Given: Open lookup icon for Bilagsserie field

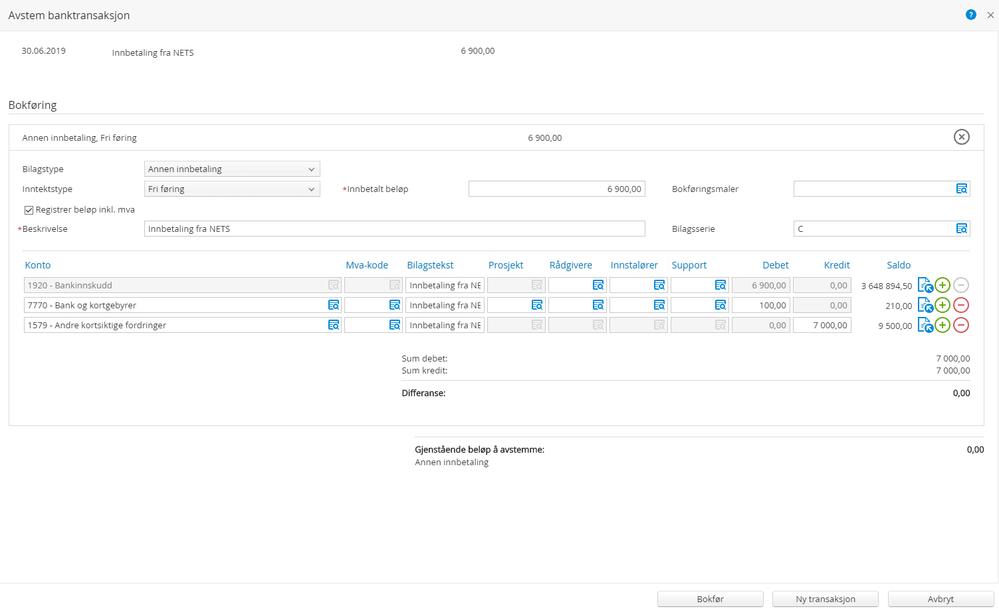Looking at the screenshot, I should [x=961, y=229].
